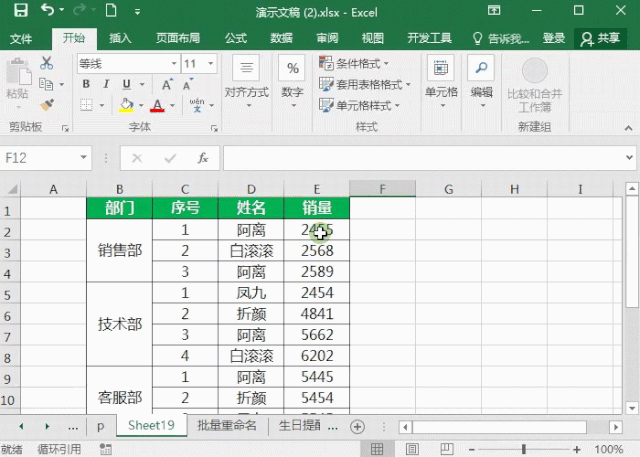Click the 告诉我 Tell me search

coord(501,39)
